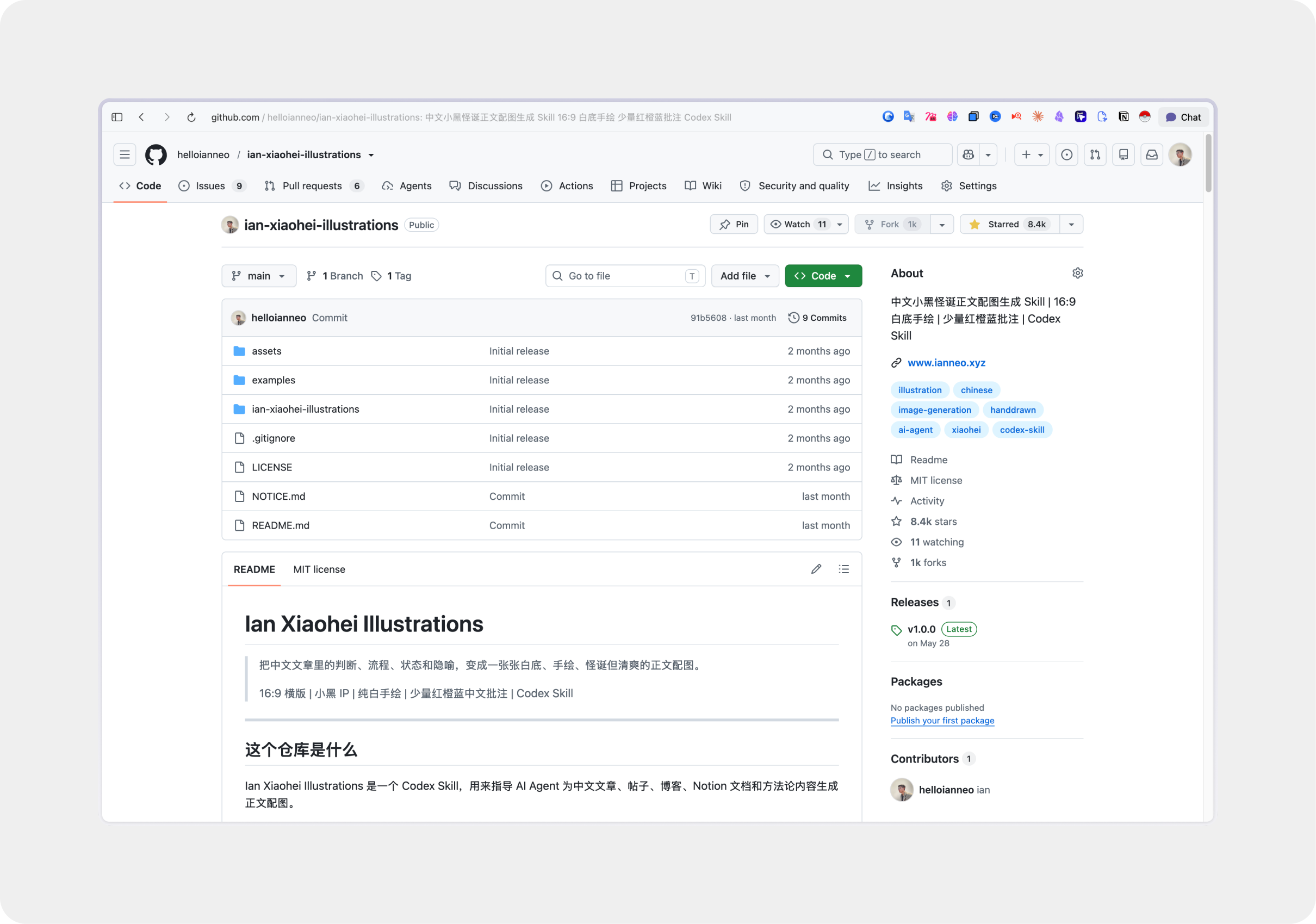This screenshot has height=924, width=1316.
Task: Go to GitHub home via Octocat logo
Action: click(156, 155)
